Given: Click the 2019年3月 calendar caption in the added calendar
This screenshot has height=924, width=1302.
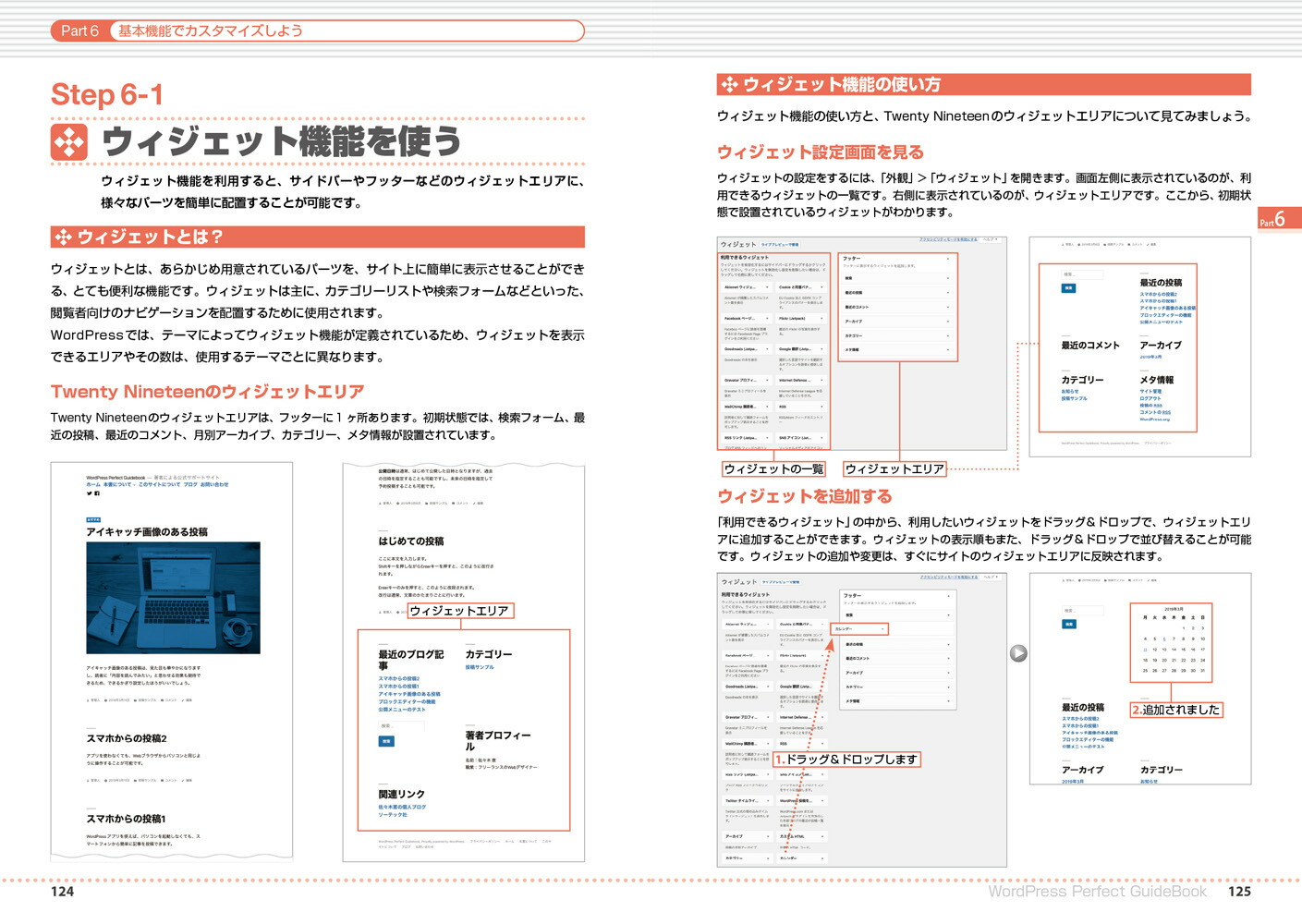Looking at the screenshot, I should coord(1174,609).
